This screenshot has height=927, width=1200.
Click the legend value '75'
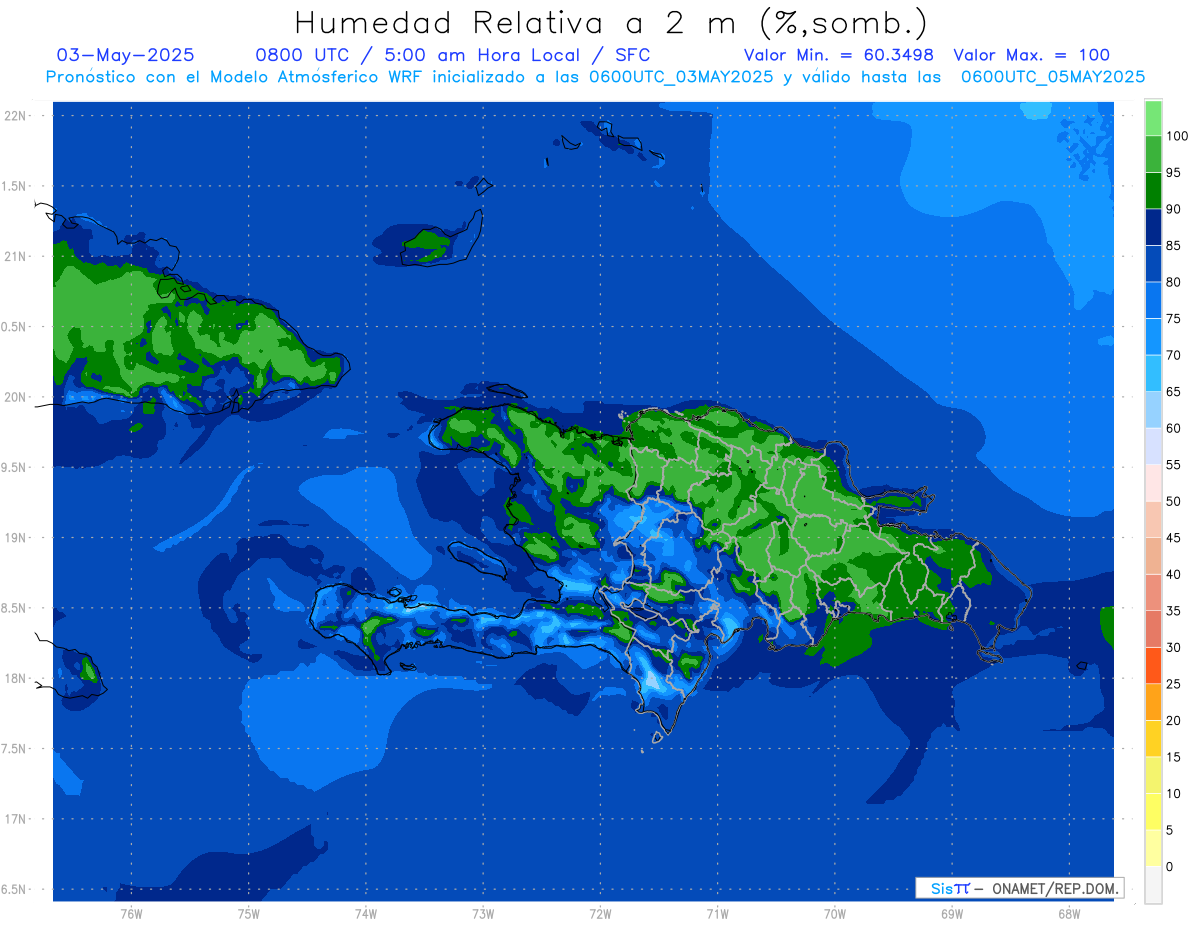pos(1173,319)
